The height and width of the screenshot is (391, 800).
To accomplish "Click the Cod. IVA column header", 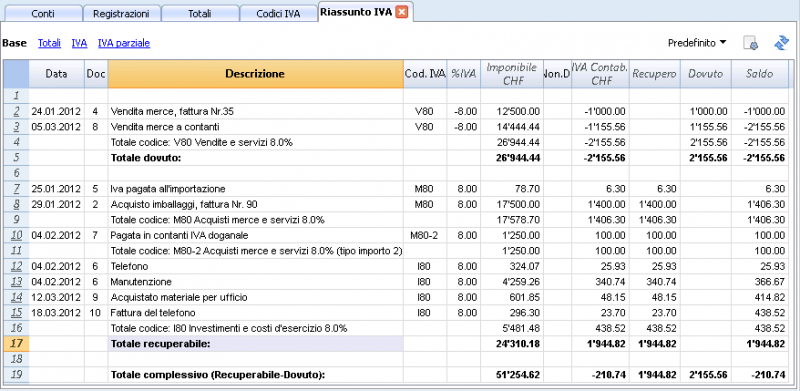I will [425, 74].
